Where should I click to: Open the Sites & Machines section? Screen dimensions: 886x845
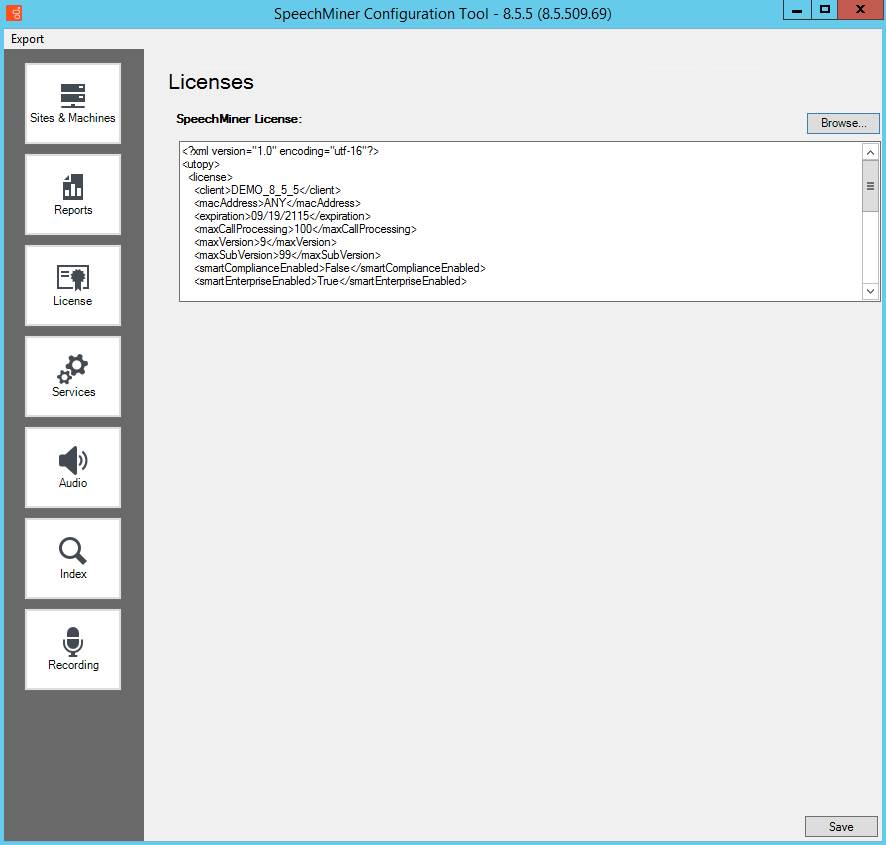click(x=73, y=104)
